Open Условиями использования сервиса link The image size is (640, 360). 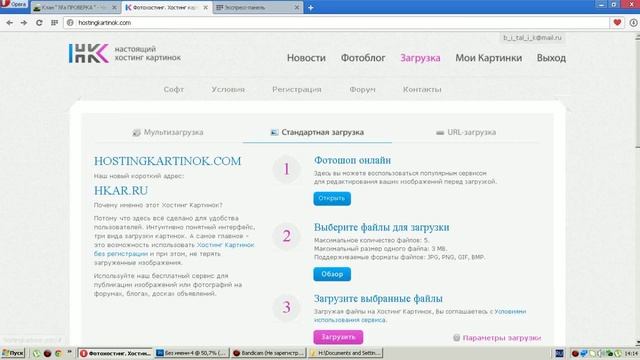pyautogui.click(x=420, y=316)
